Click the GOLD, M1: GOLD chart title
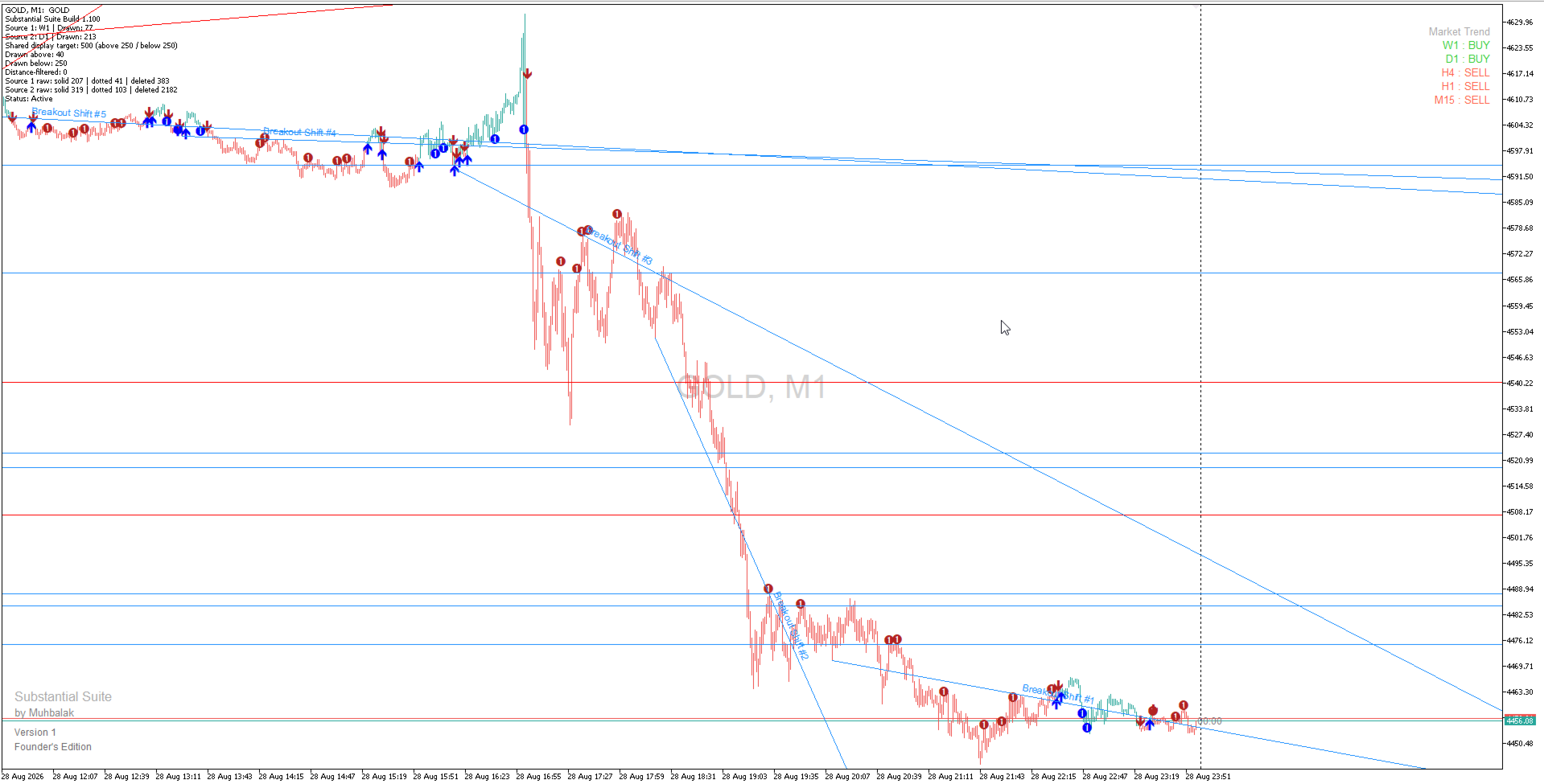Image resolution: width=1544 pixels, height=784 pixels. click(37, 10)
